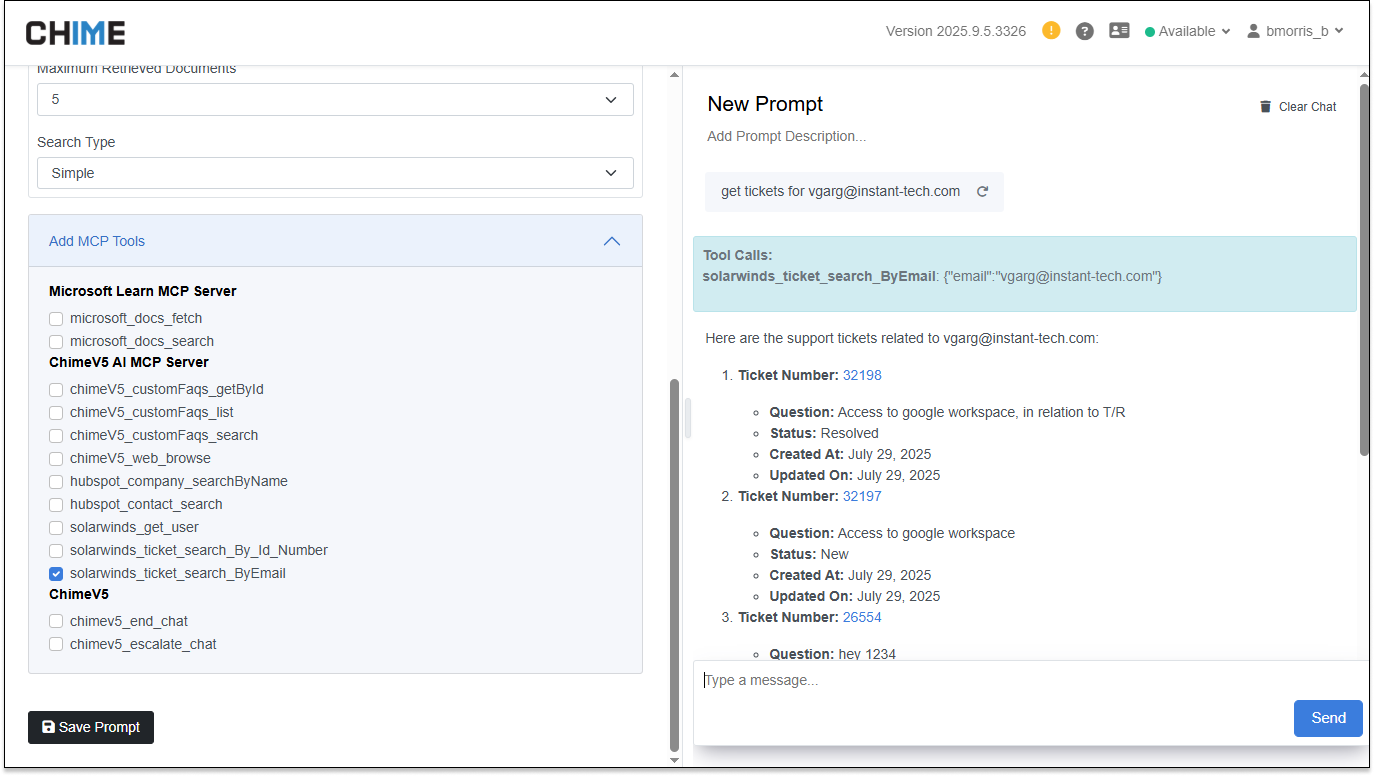The height and width of the screenshot is (776, 1374).
Task: Click the Add Prompt Description field
Action: pyautogui.click(x=786, y=136)
